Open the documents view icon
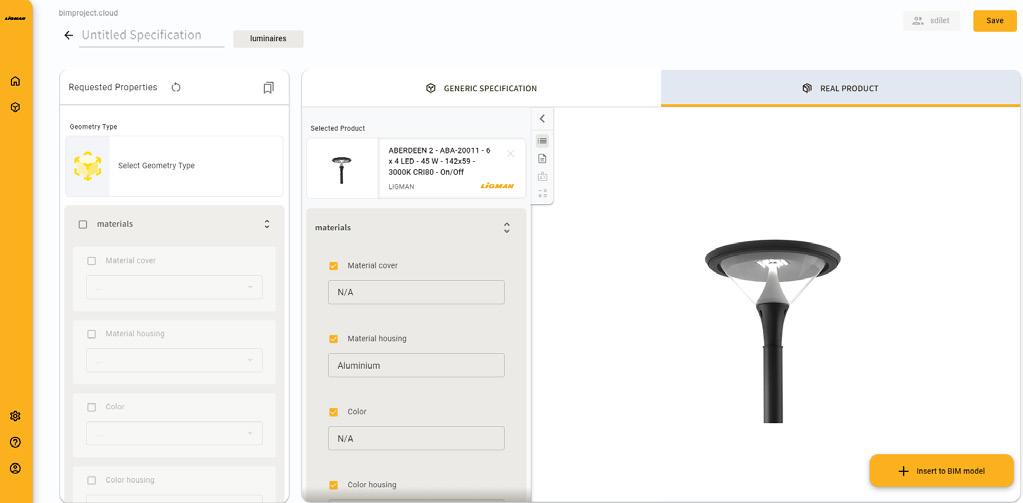This screenshot has width=1023, height=503. coord(542,159)
